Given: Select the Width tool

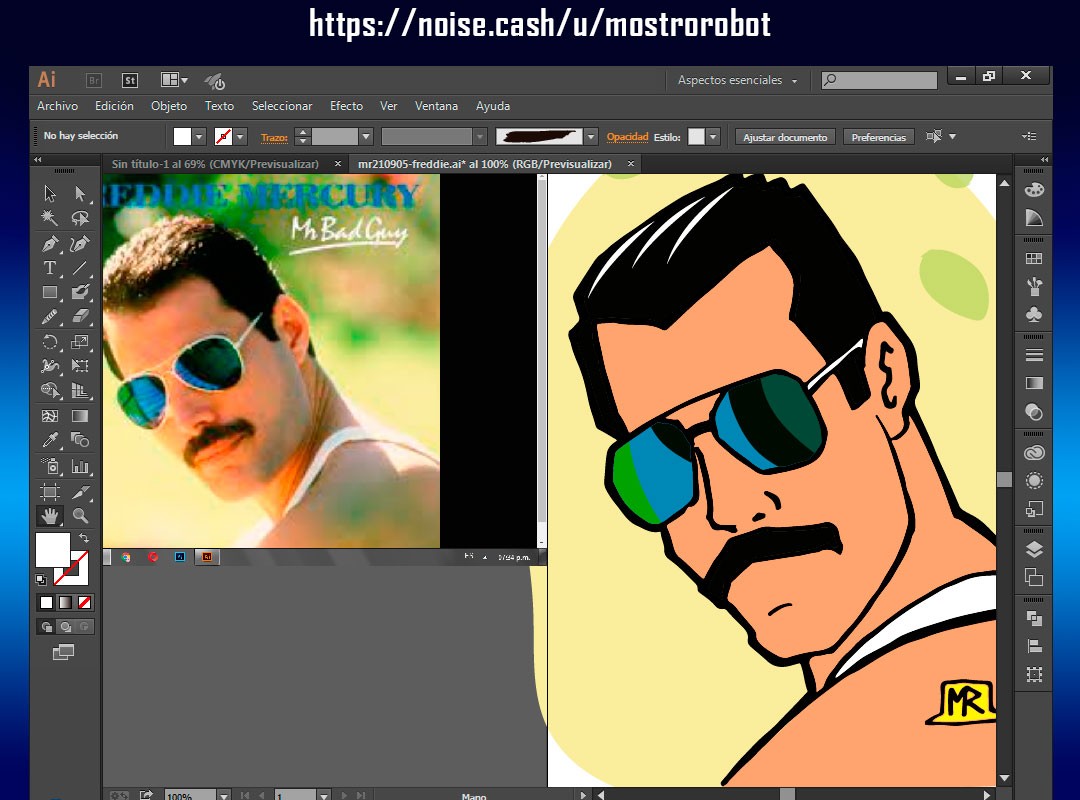Looking at the screenshot, I should (x=50, y=366).
